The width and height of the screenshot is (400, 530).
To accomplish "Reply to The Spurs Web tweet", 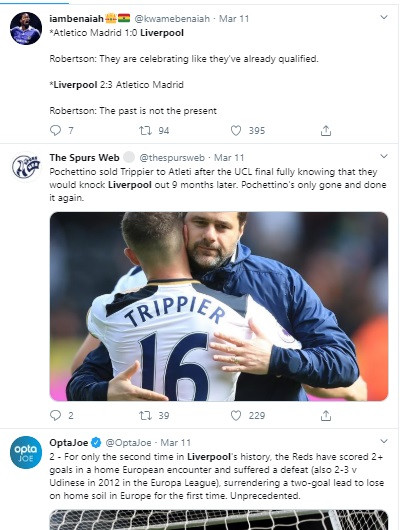I will click(x=55, y=415).
